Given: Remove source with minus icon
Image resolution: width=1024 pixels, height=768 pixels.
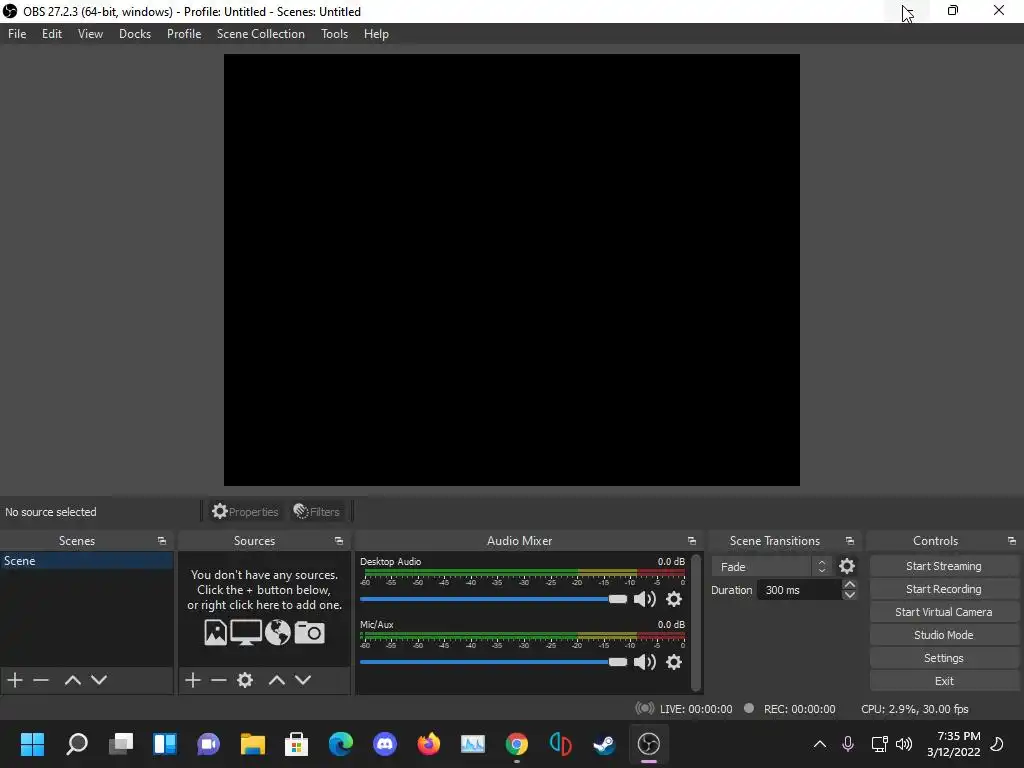Looking at the screenshot, I should coord(219,680).
